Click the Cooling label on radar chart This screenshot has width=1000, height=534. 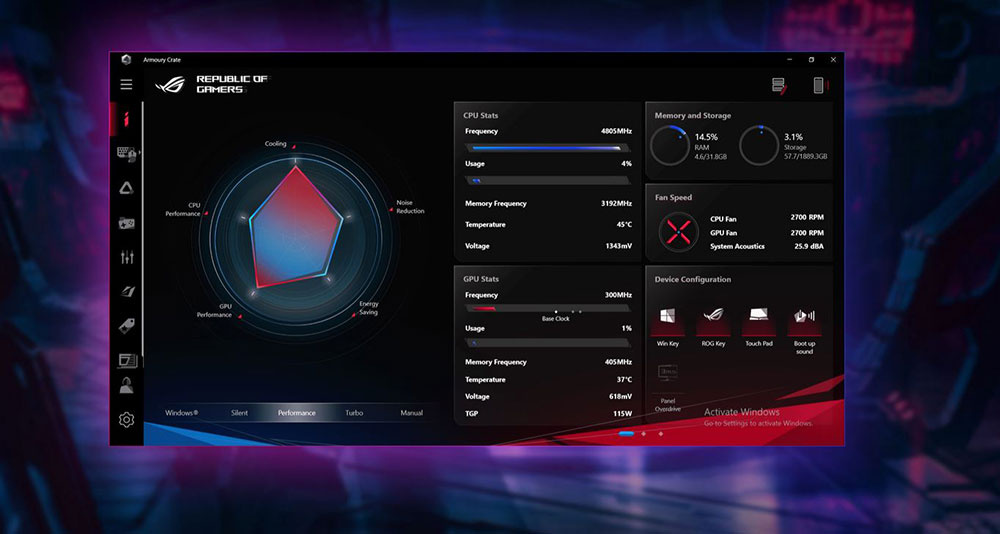(276, 144)
